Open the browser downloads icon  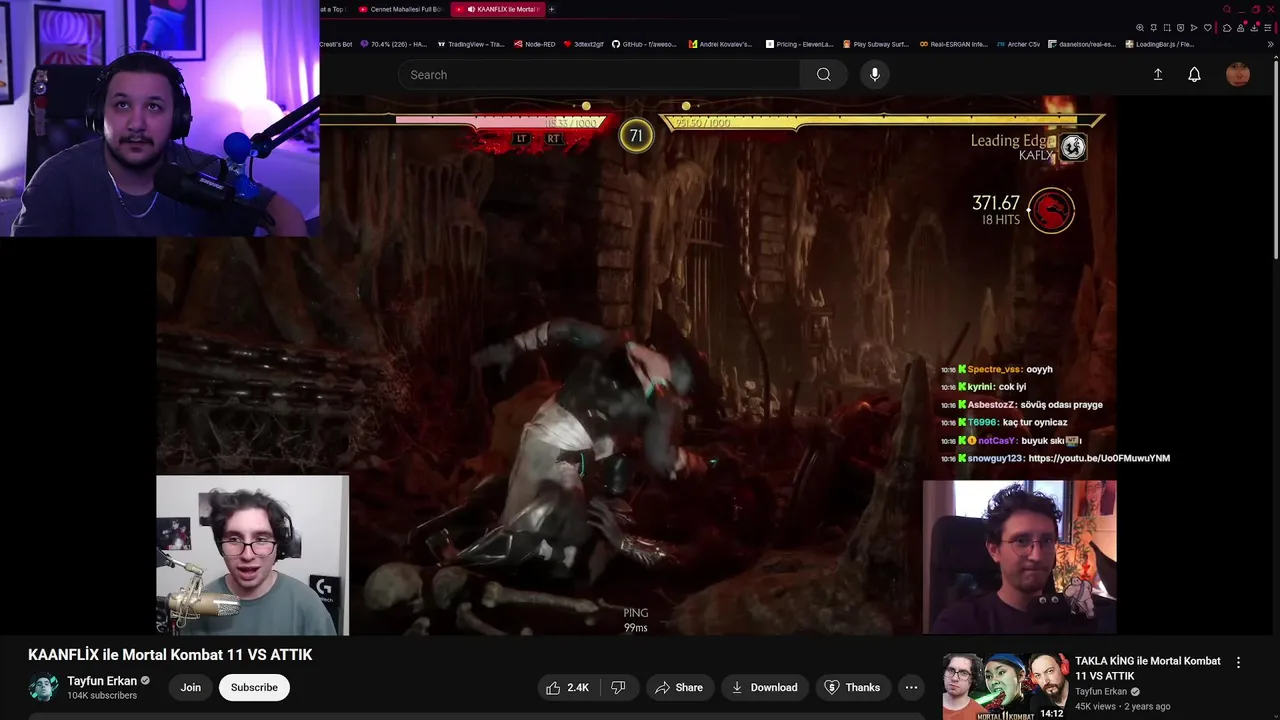click(1254, 28)
